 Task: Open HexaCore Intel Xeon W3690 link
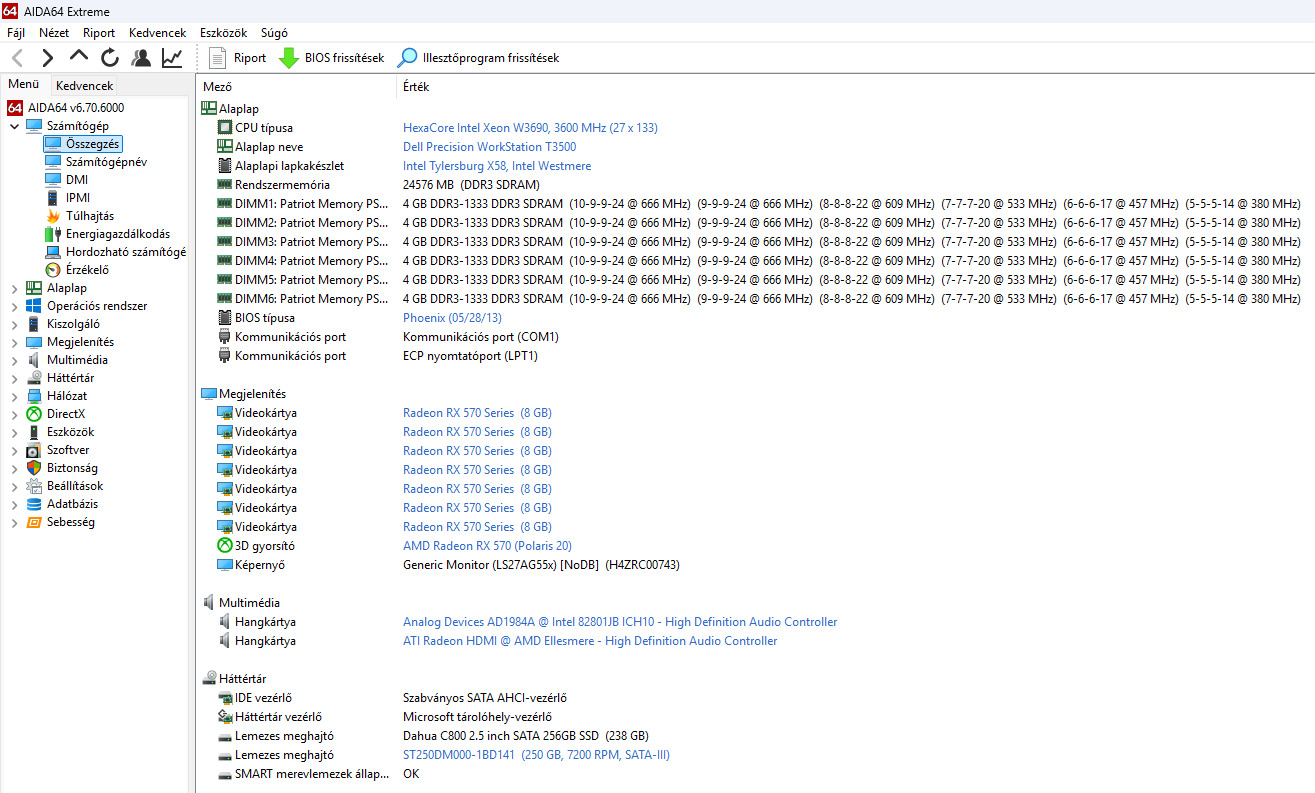[530, 128]
